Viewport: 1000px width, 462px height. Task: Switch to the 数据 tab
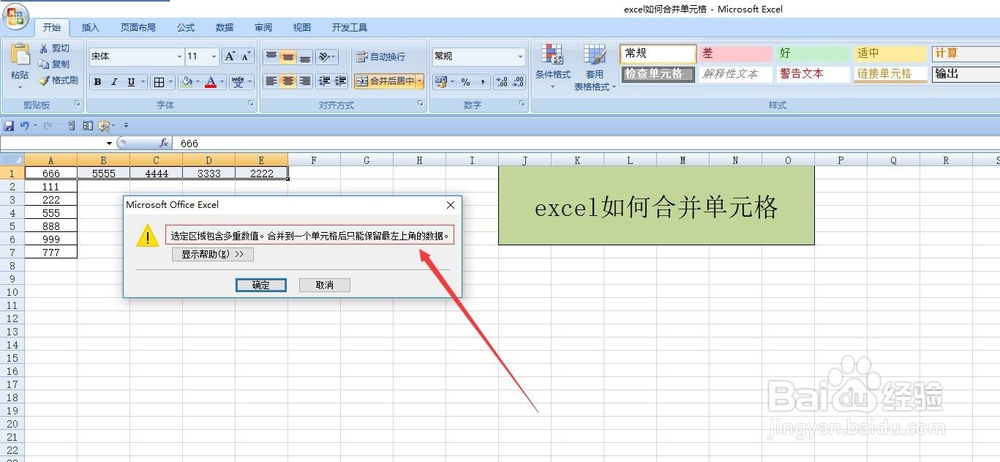tap(224, 27)
